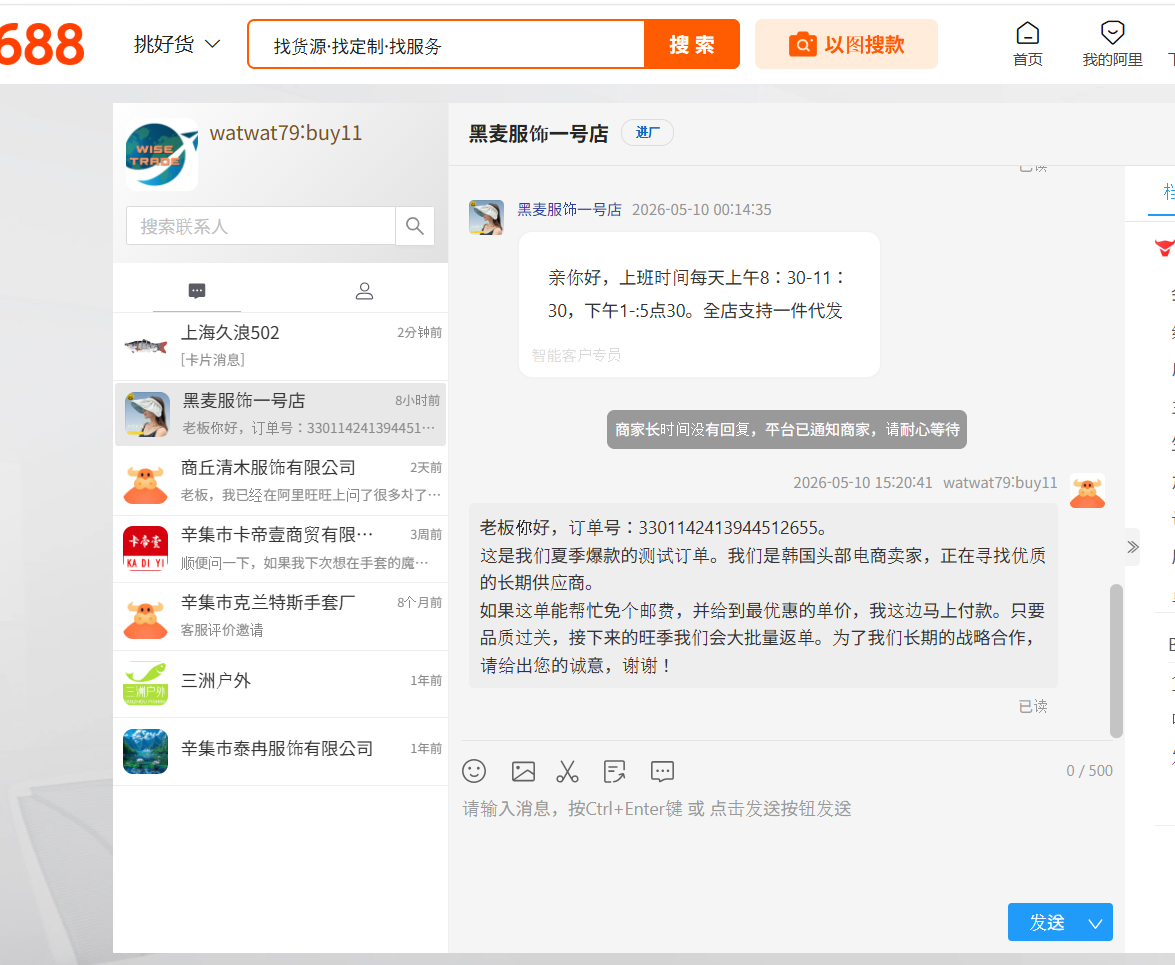Expand the 挑好货 dropdown

tap(177, 44)
